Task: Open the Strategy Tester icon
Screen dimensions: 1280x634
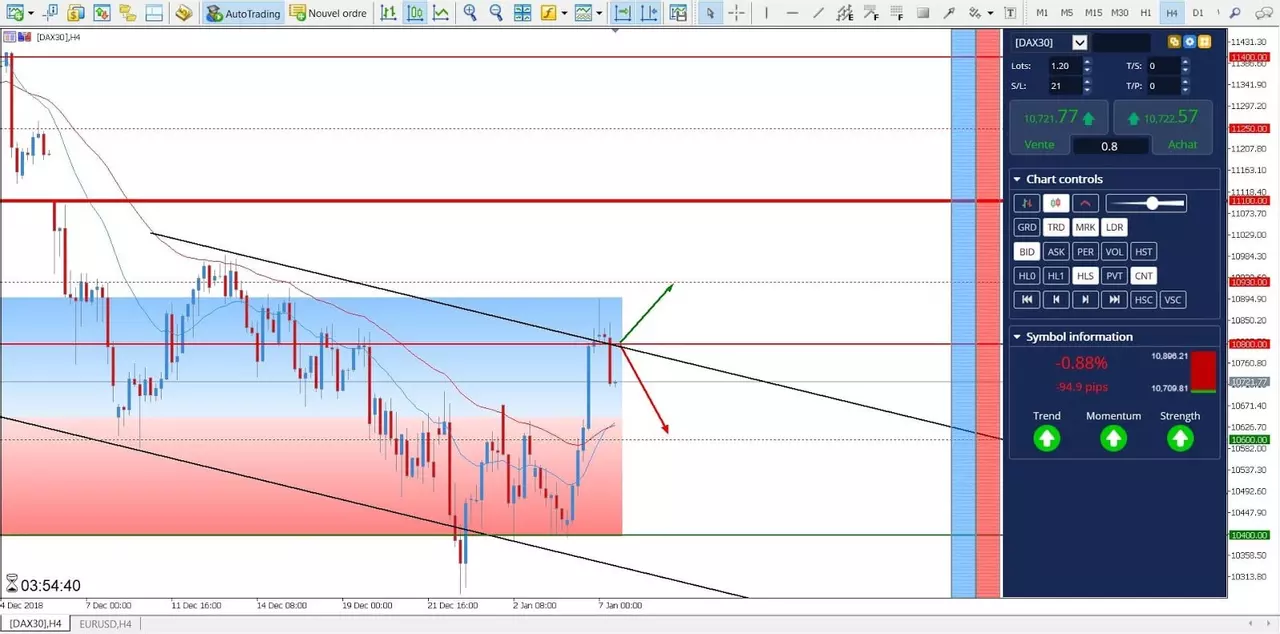Action: (183, 13)
